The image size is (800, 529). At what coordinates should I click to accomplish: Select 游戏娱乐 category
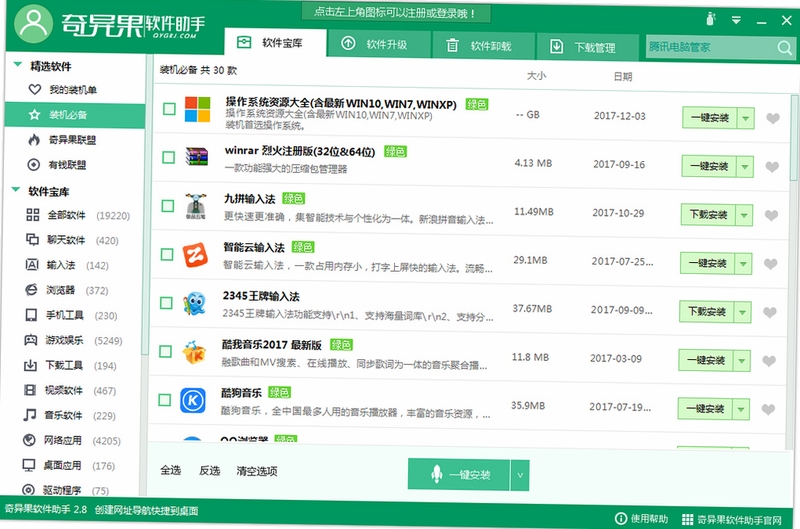tap(73, 340)
